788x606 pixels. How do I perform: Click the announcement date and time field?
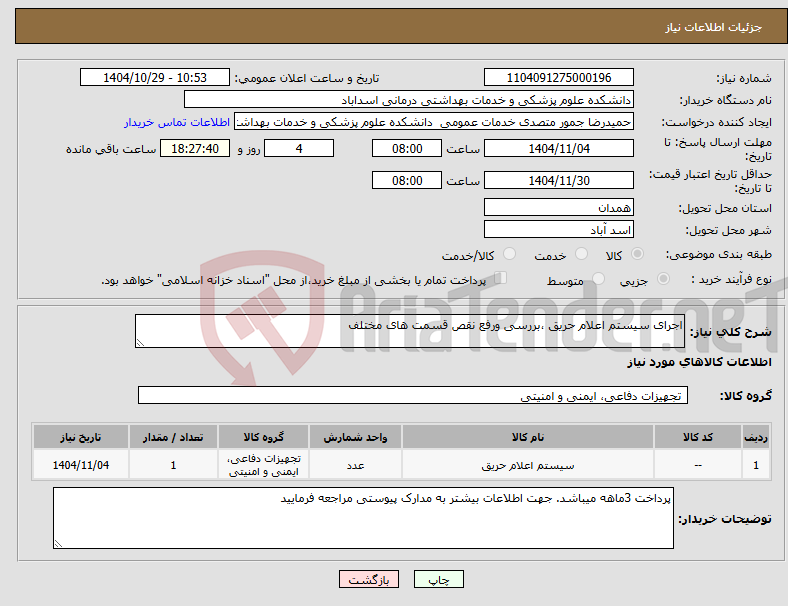(x=155, y=78)
